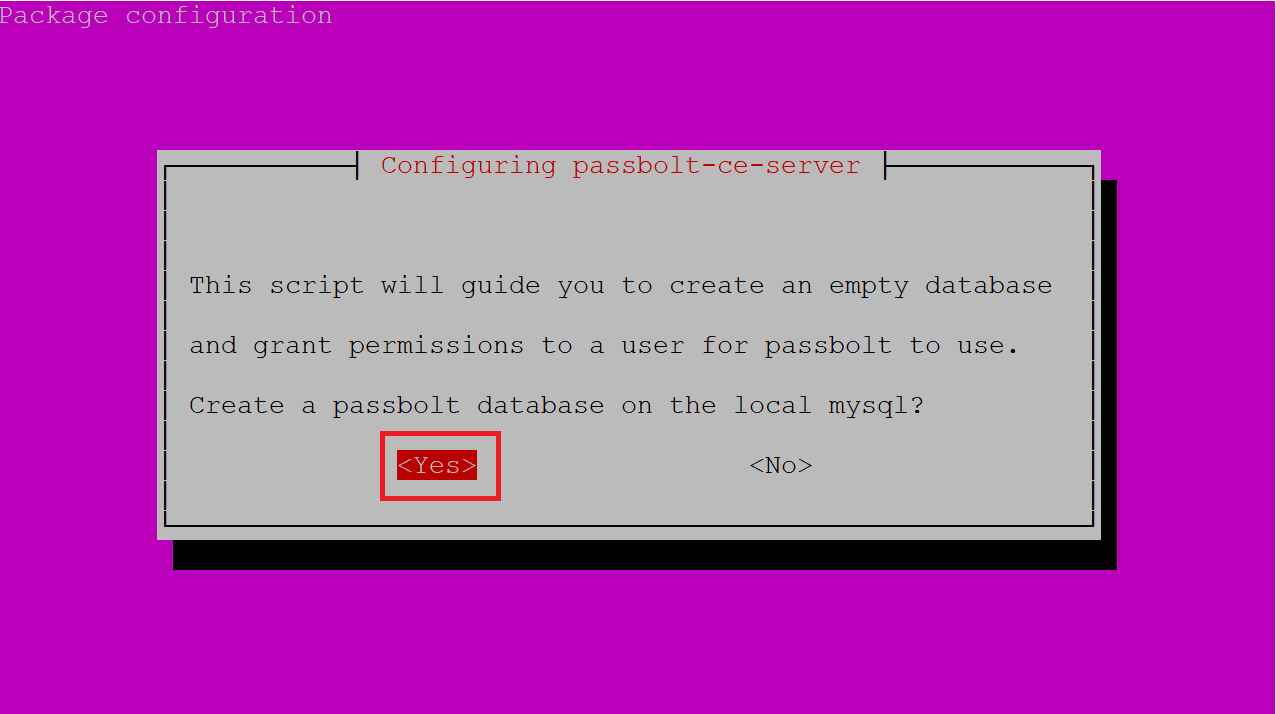Viewport: 1276px width, 714px height.
Task: Choose the <Yes> button
Action: click(x=437, y=465)
